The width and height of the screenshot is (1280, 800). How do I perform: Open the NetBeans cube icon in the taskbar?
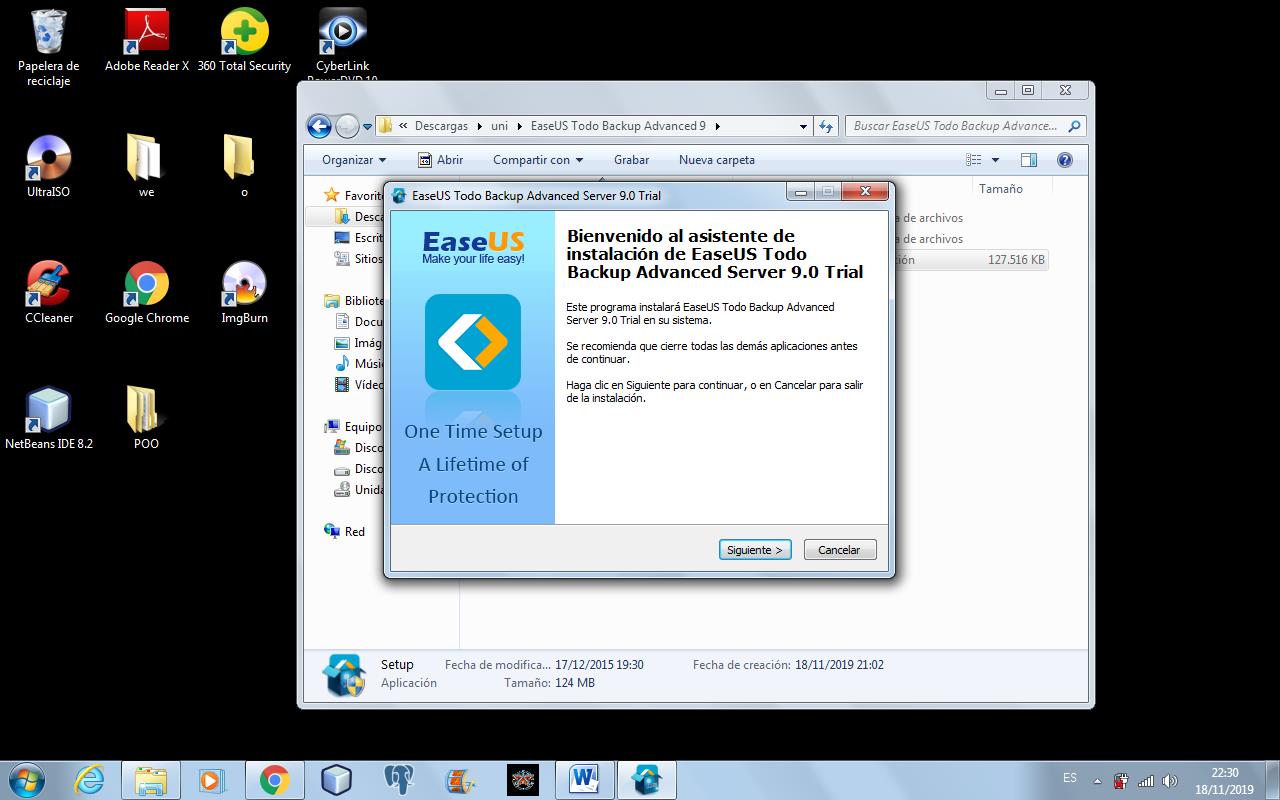[336, 780]
